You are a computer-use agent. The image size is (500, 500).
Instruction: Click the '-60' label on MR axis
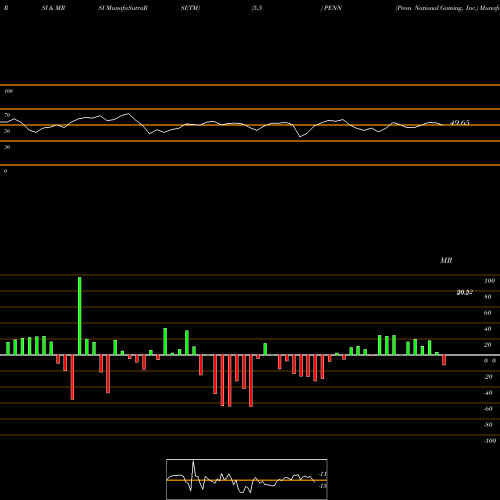488,409
